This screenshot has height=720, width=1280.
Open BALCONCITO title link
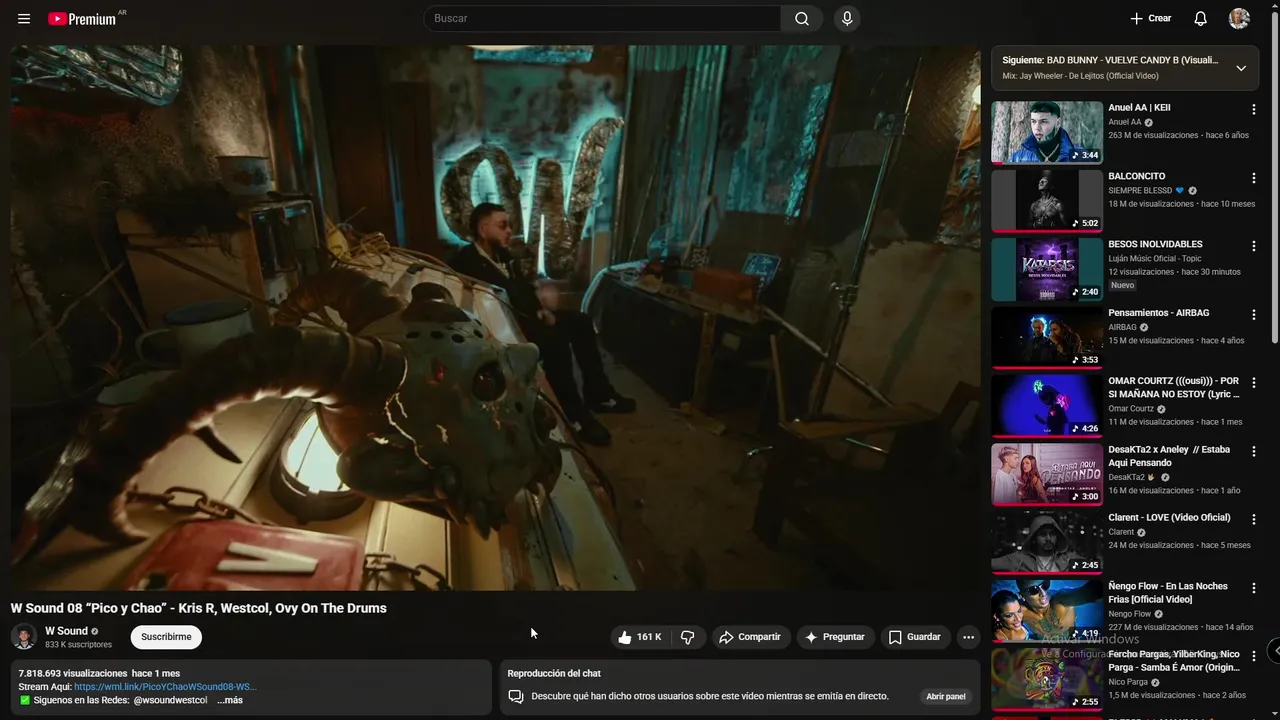tap(1136, 176)
